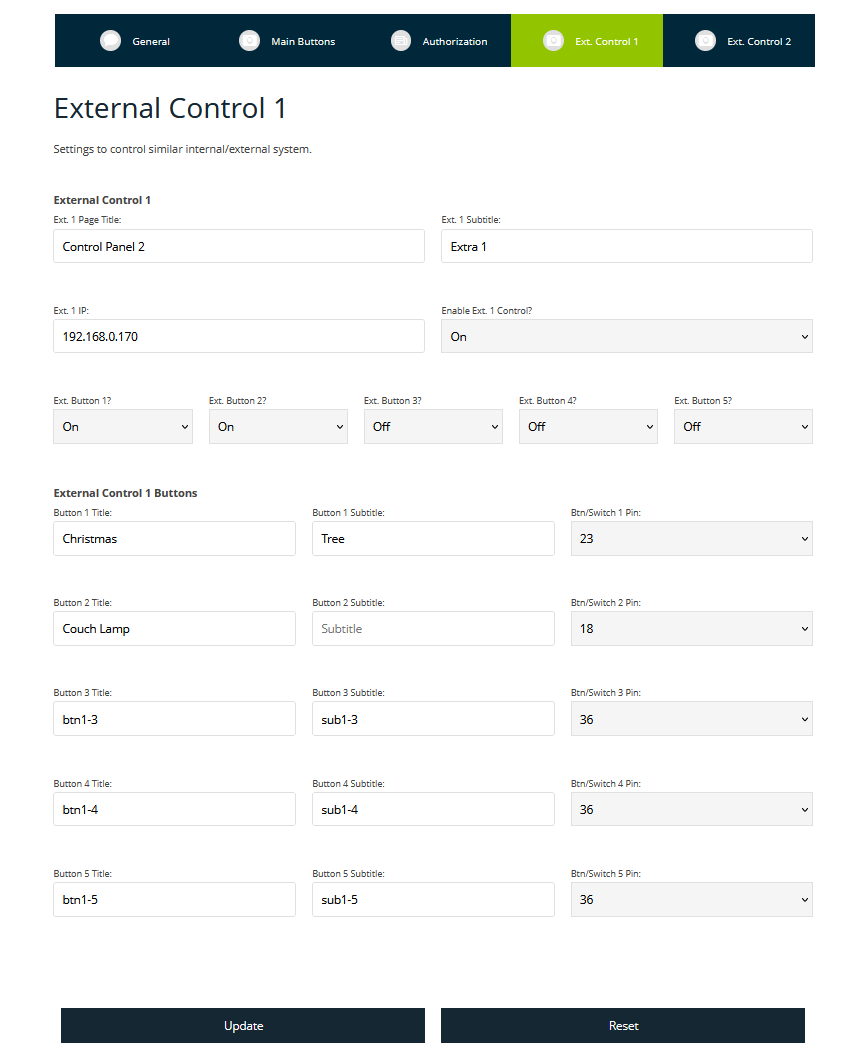
Task: Expand the Btn/Switch 5 Pin dropdown
Action: 691,899
